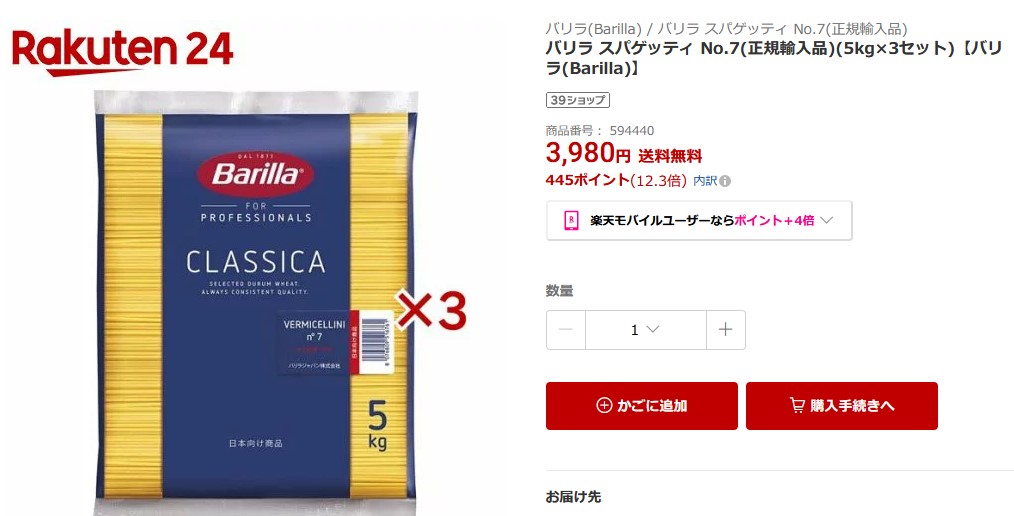Image resolution: width=1014 pixels, height=516 pixels.
Task: Click the 39ショップ badge
Action: pos(577,100)
